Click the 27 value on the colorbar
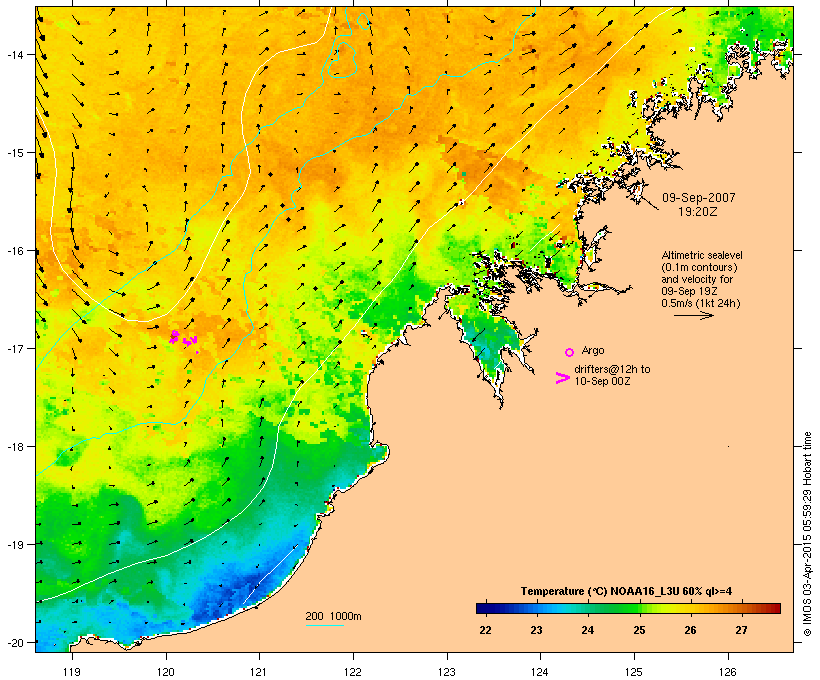The width and height of the screenshot is (820, 680). pos(742,630)
